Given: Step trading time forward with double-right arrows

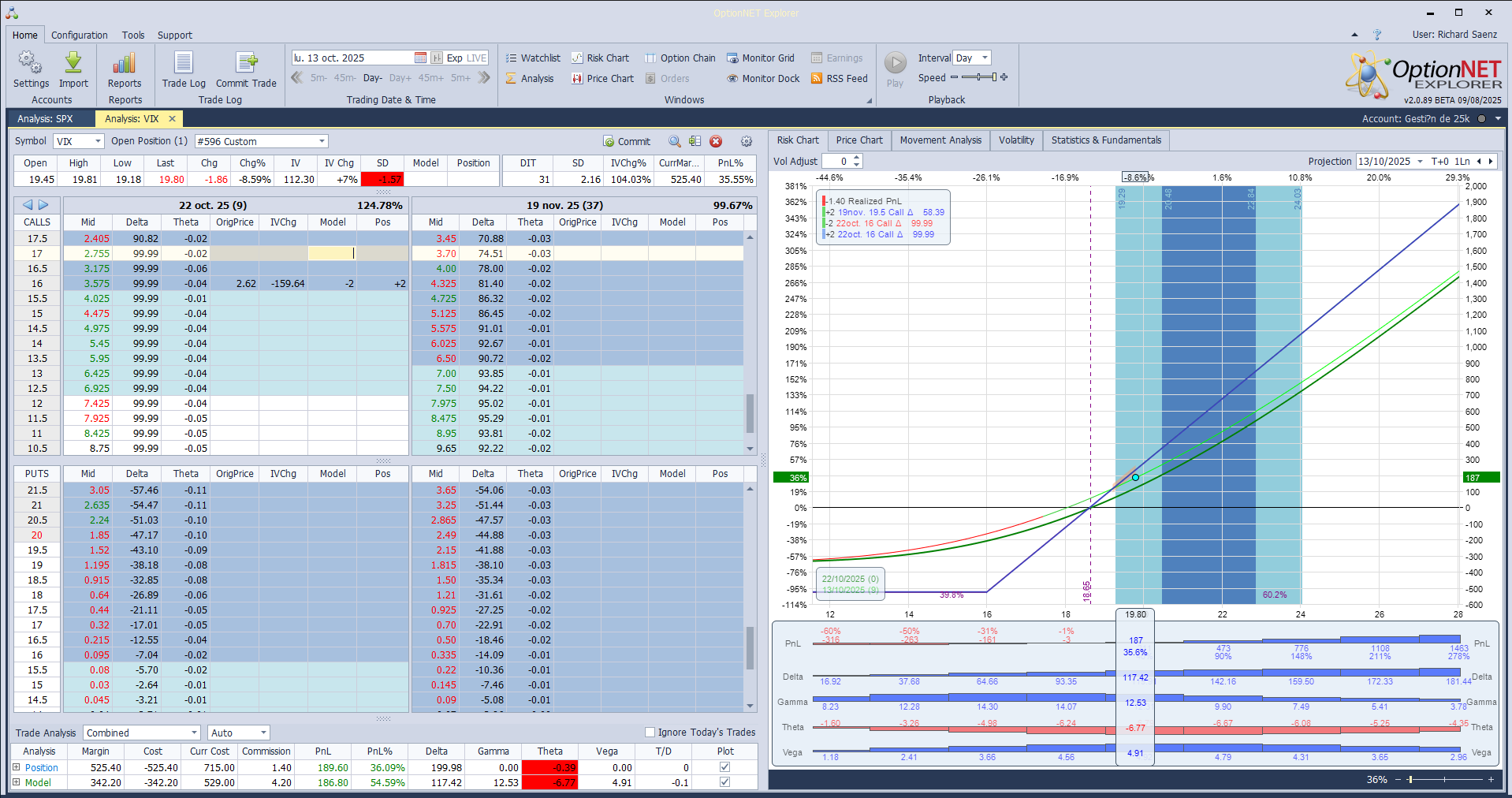Looking at the screenshot, I should 484,77.
